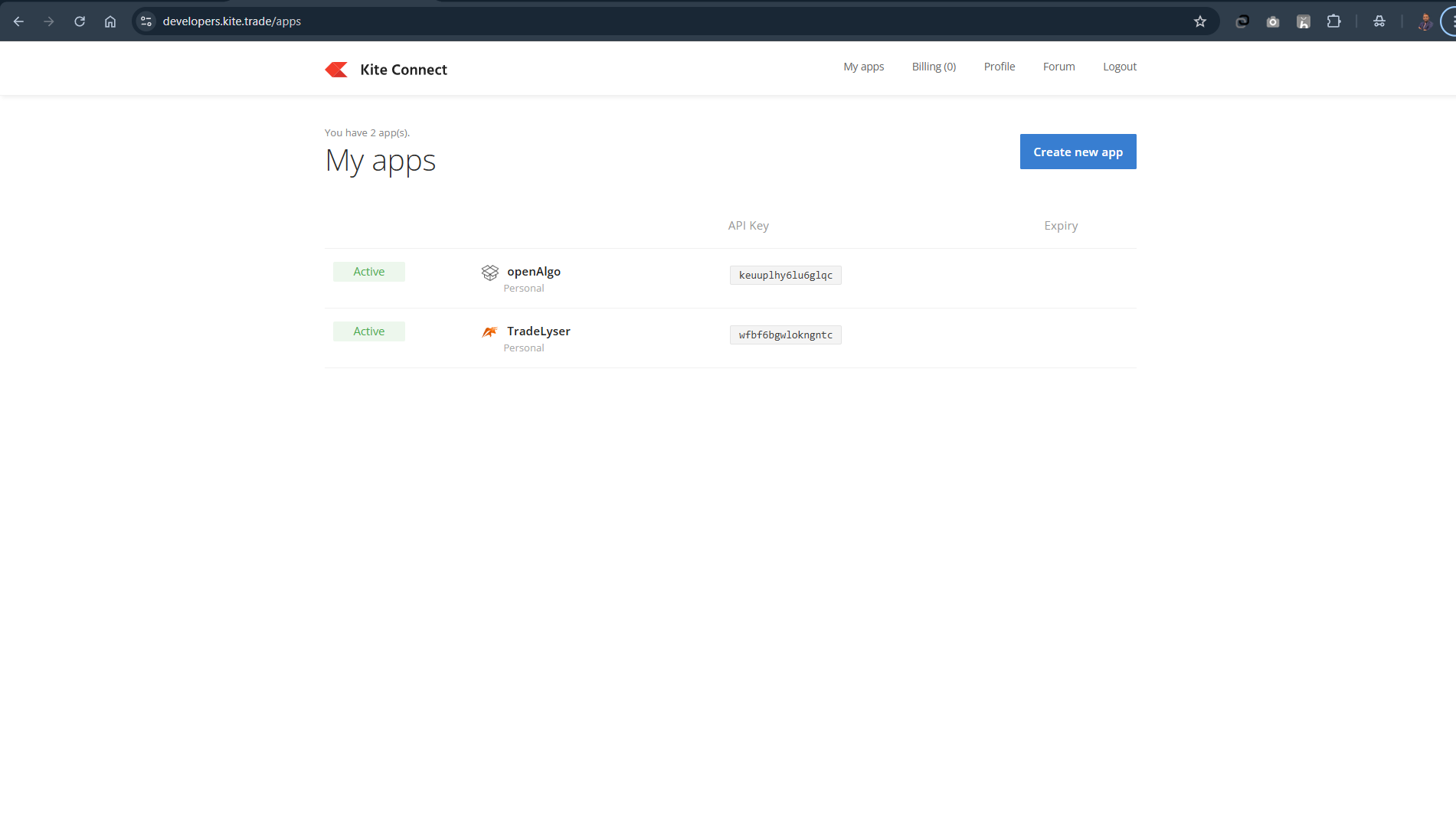Click the browser home icon
Image resolution: width=1456 pixels, height=839 pixels.
click(110, 21)
